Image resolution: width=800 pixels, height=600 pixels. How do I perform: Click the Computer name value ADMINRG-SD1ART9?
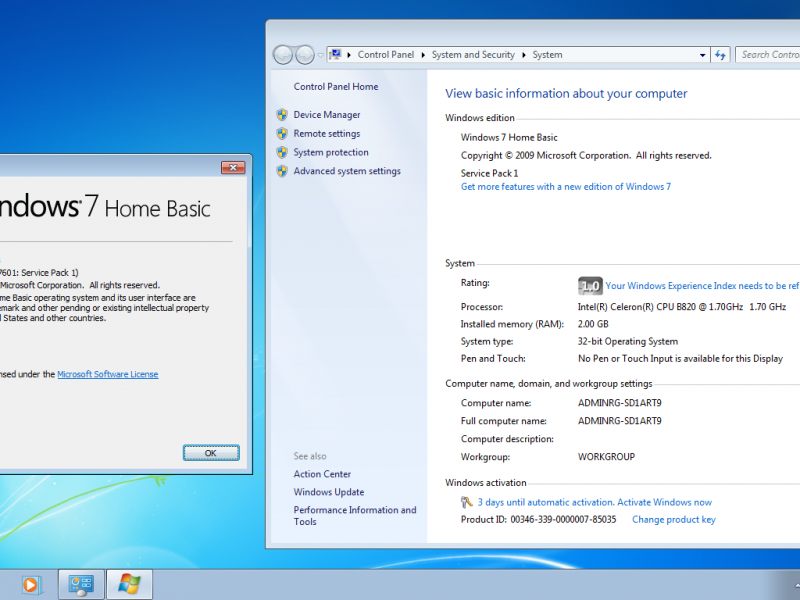point(619,403)
